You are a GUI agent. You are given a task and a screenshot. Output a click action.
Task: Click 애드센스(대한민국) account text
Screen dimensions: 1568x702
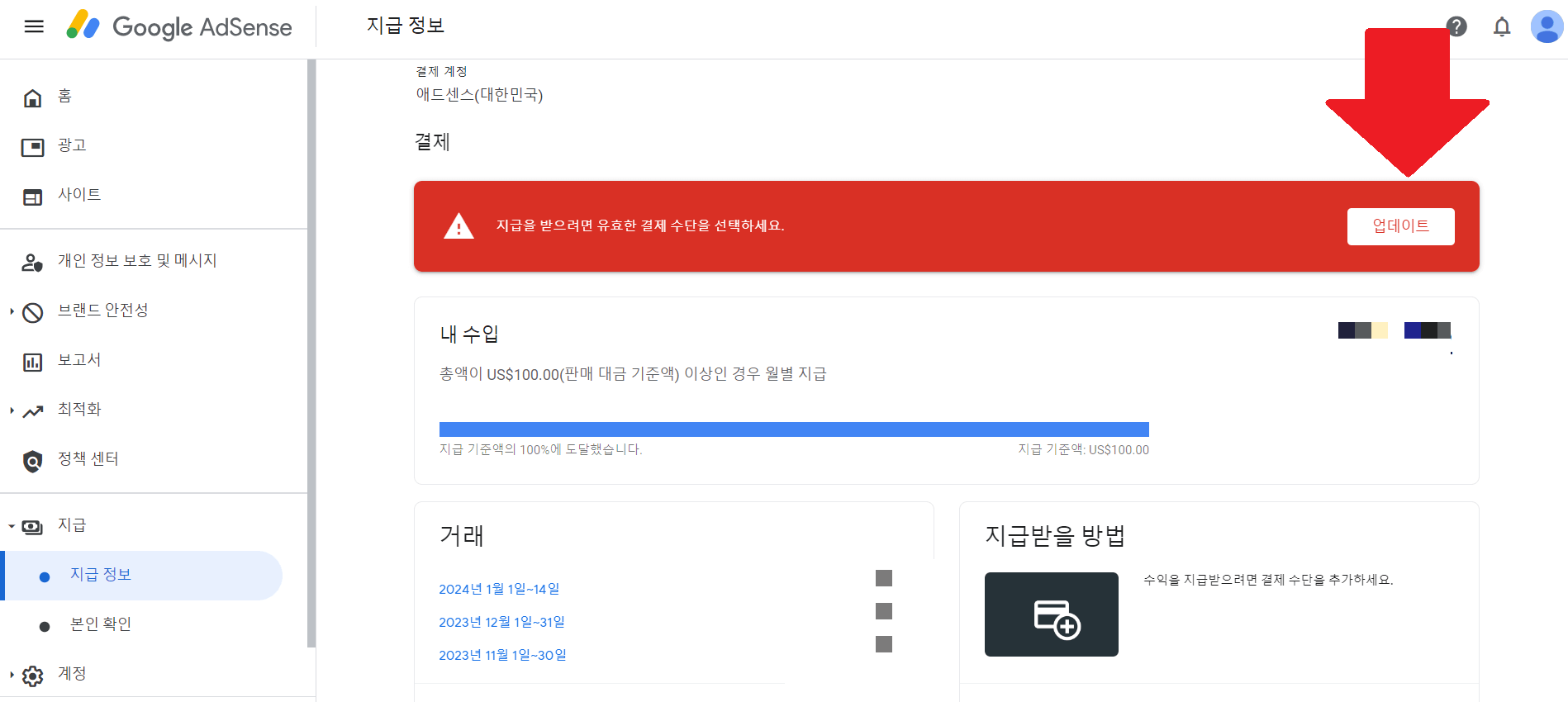(479, 95)
